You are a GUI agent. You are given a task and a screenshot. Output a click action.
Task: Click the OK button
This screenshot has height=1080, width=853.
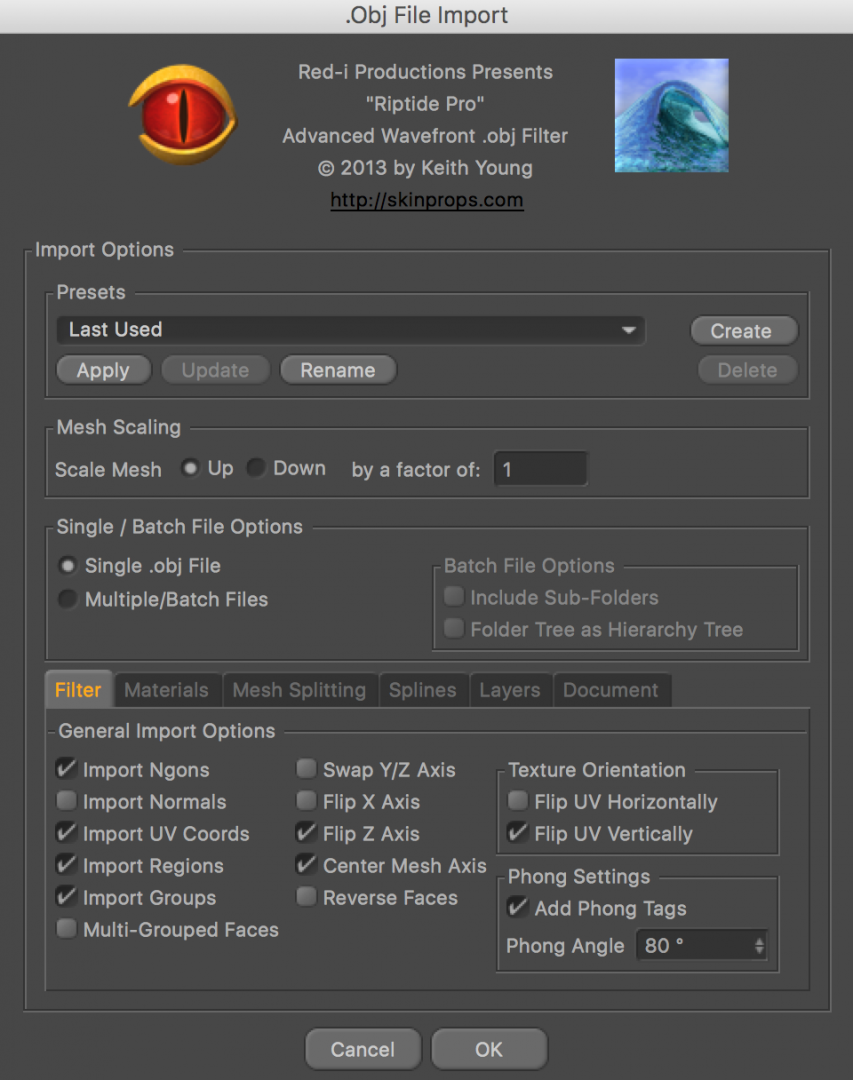489,1049
